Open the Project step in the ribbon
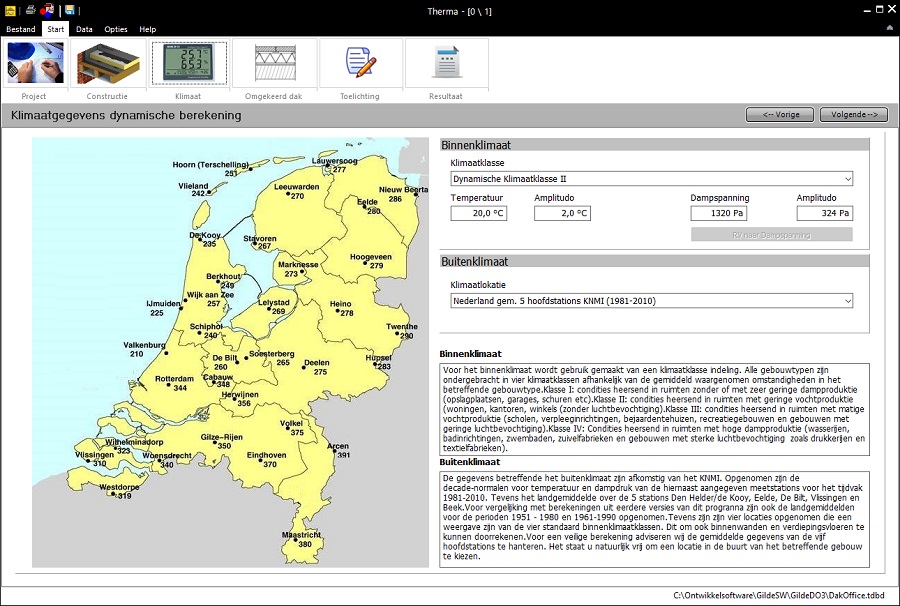Screen dimensions: 900x606 coord(34,64)
